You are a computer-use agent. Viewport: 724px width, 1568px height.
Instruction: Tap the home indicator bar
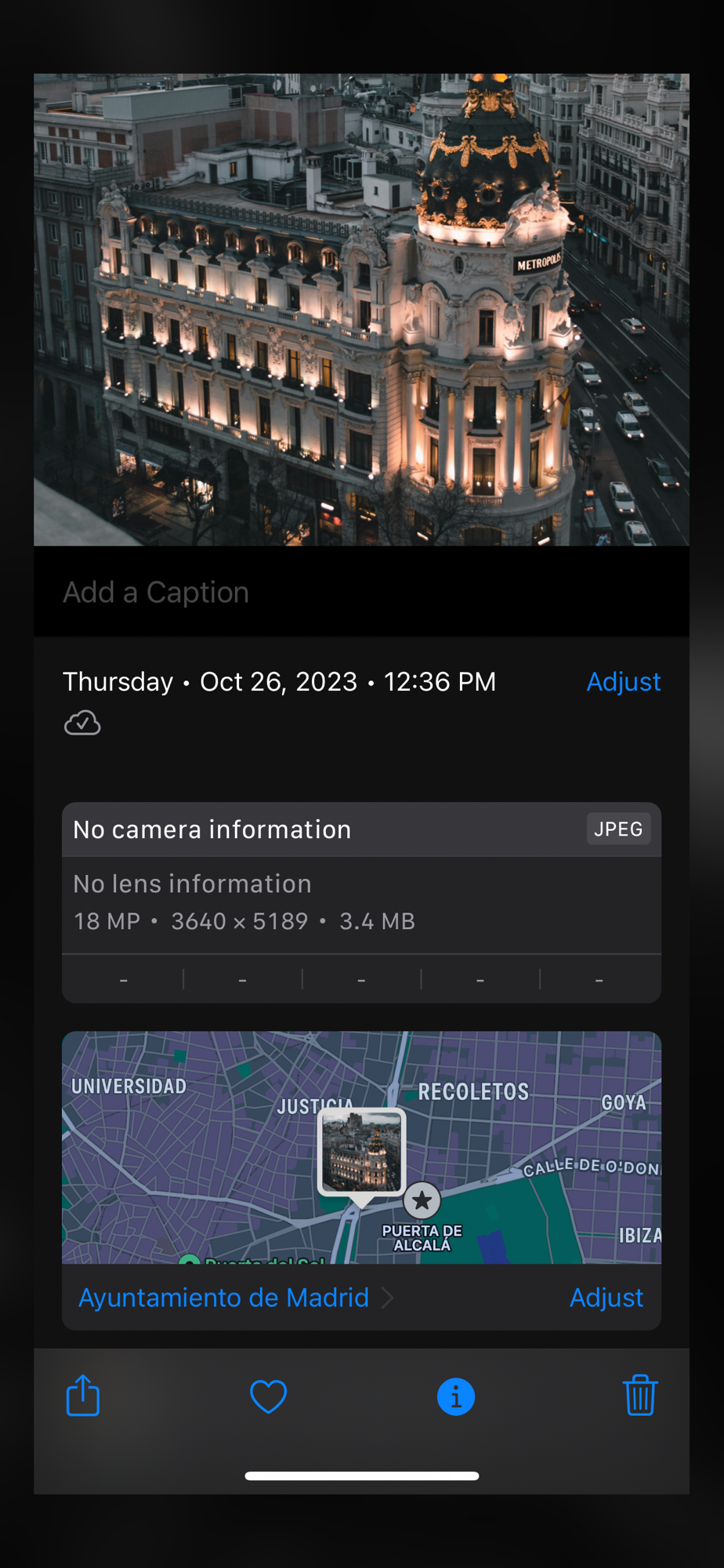tap(362, 1475)
